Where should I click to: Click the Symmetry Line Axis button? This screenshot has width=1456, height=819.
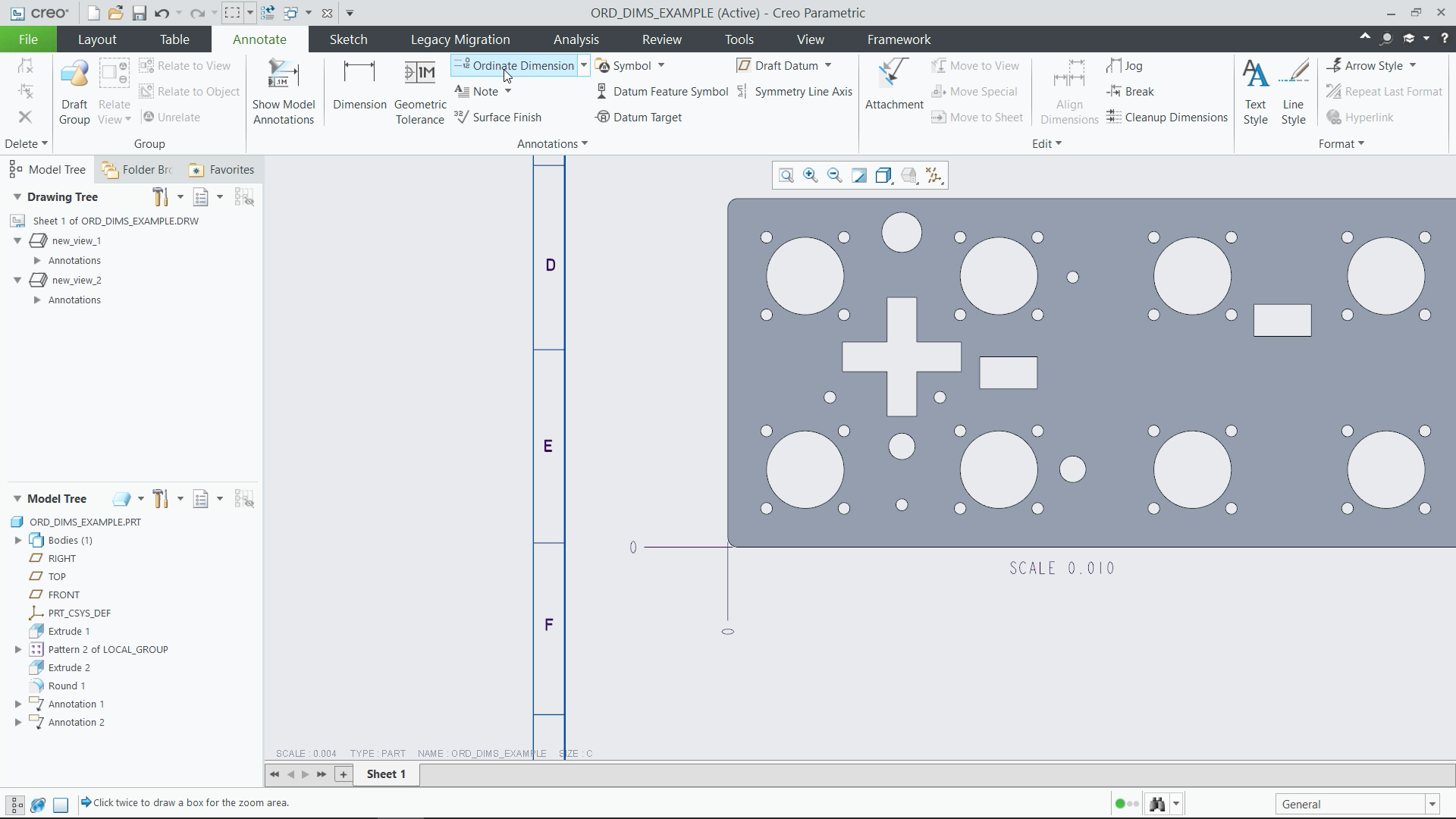point(794,92)
